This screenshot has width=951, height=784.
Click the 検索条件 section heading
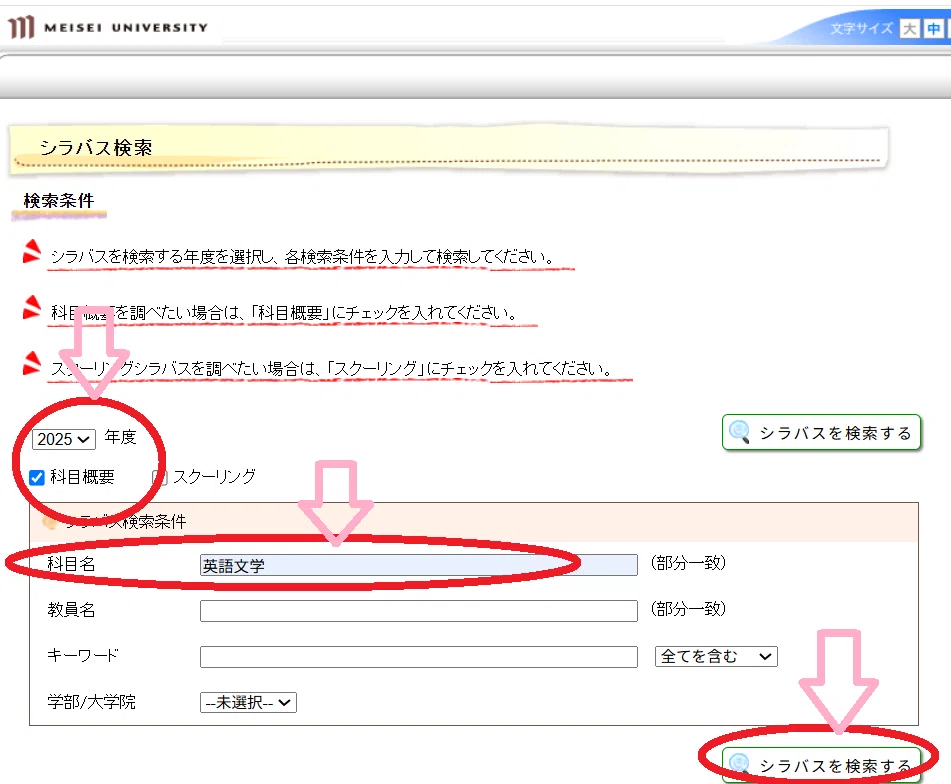59,201
